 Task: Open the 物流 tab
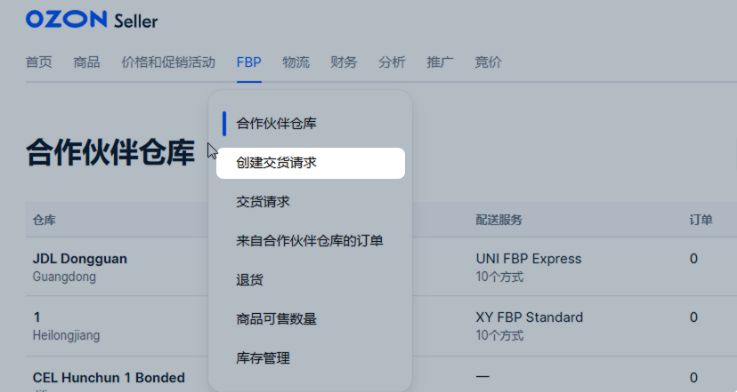tap(296, 62)
